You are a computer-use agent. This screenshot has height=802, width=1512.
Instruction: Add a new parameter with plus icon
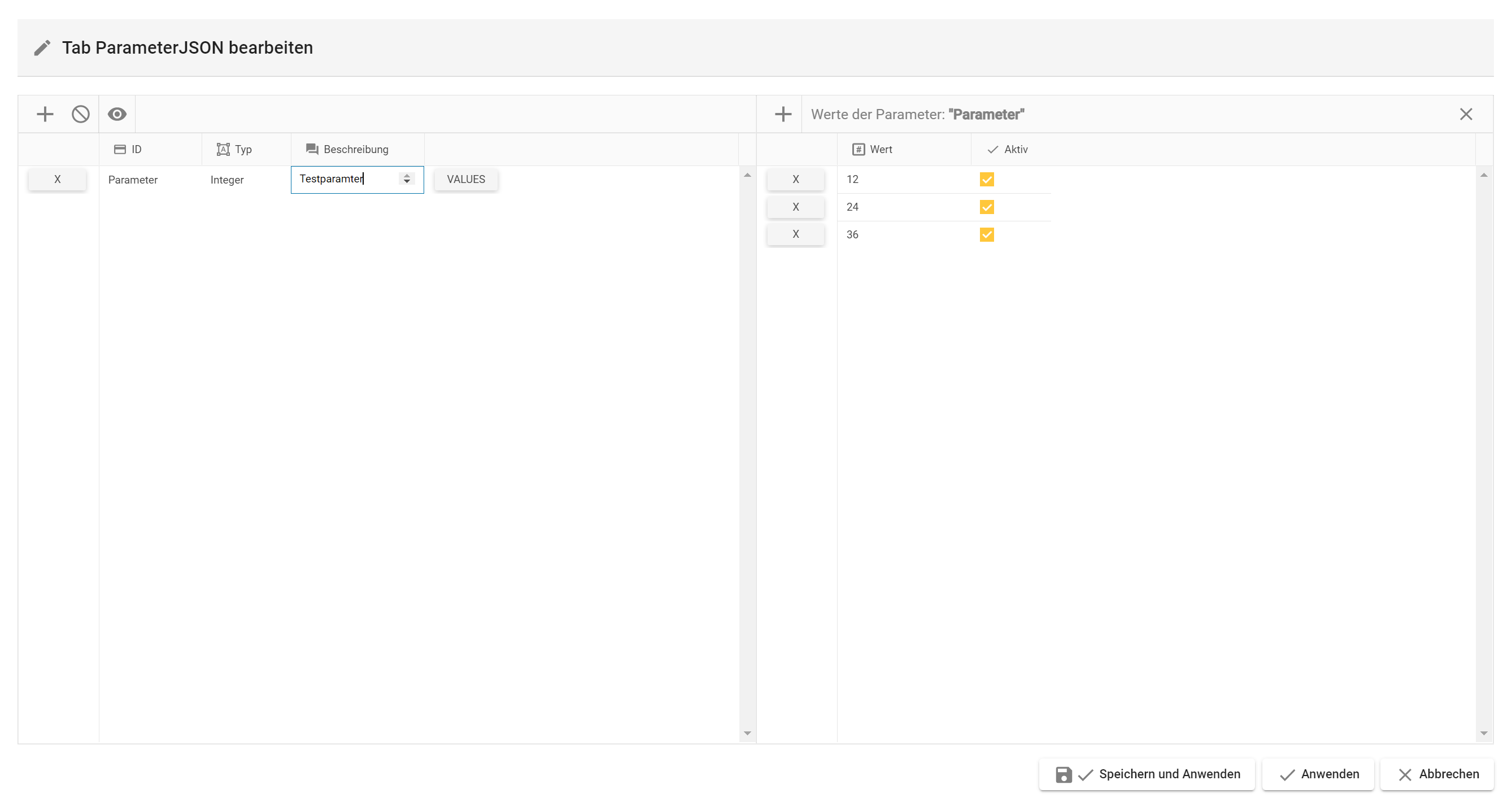tap(45, 114)
